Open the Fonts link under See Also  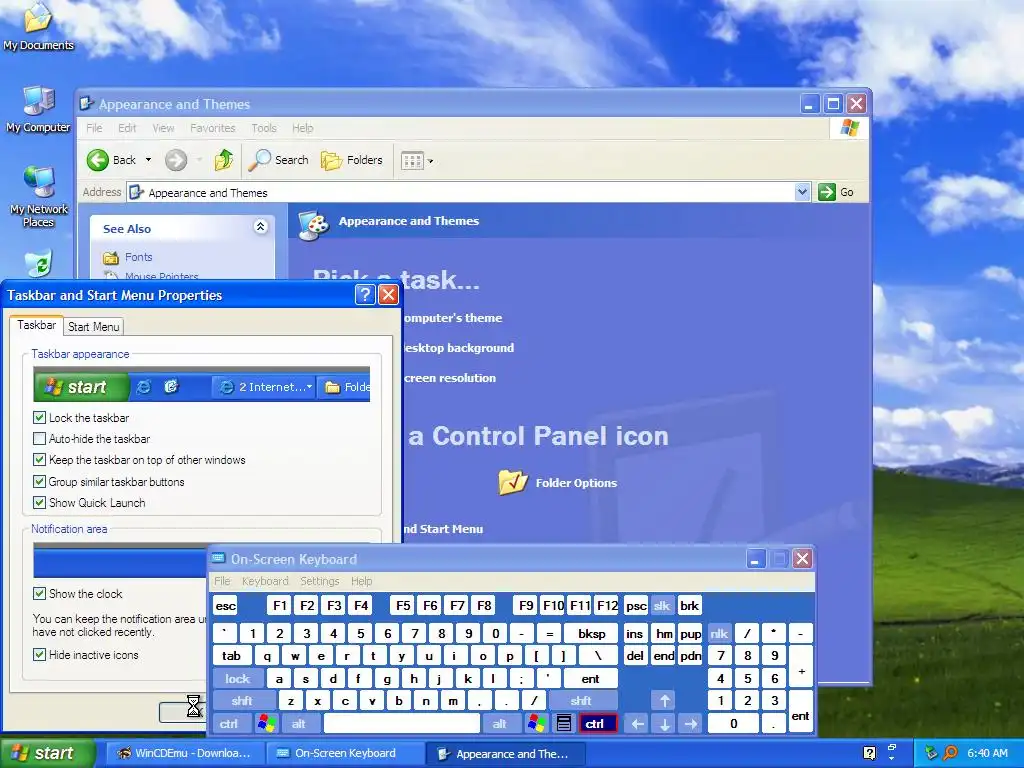point(138,257)
